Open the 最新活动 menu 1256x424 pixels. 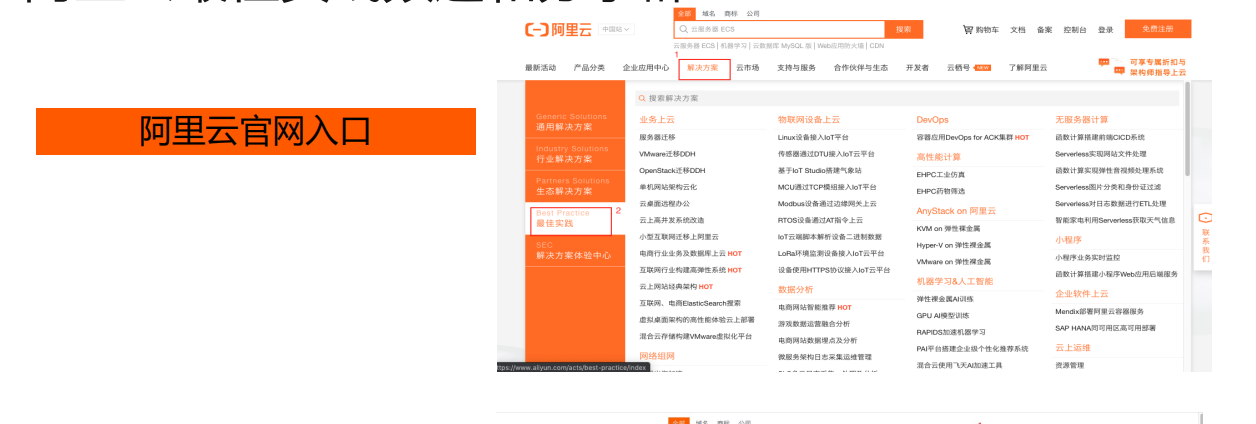point(541,68)
